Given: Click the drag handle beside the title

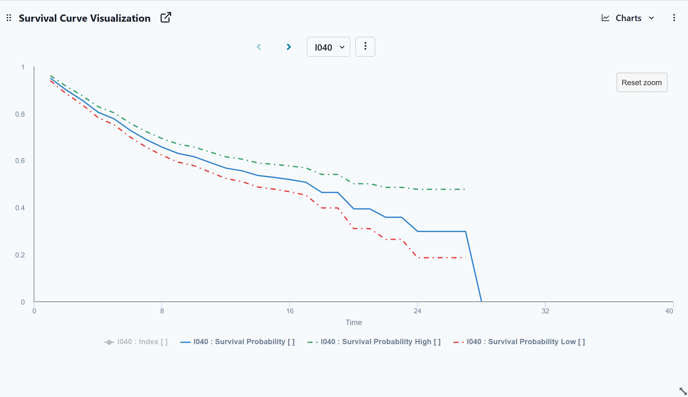Looking at the screenshot, I should coord(9,18).
